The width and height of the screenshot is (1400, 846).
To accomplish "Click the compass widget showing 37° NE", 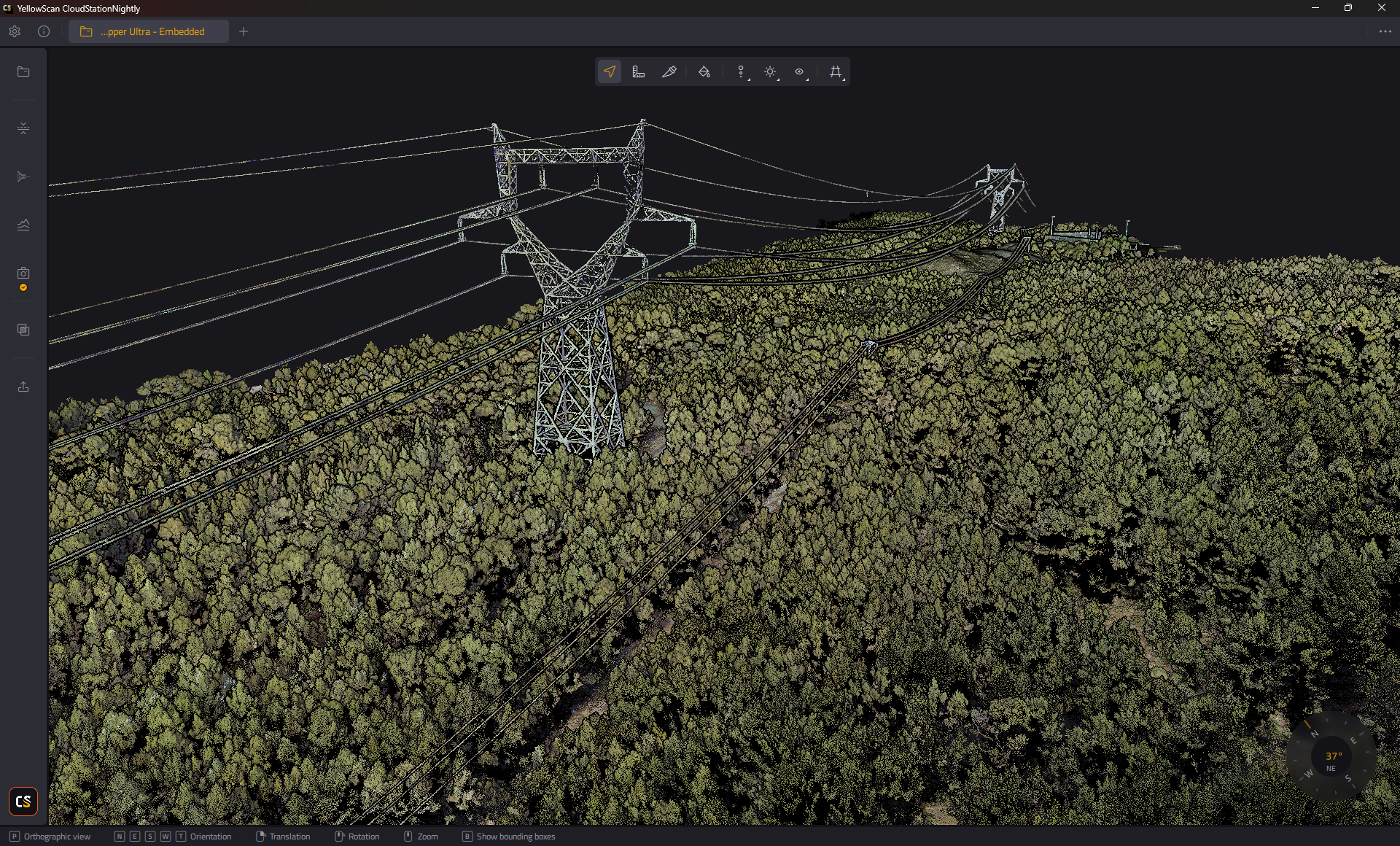I will point(1331,756).
